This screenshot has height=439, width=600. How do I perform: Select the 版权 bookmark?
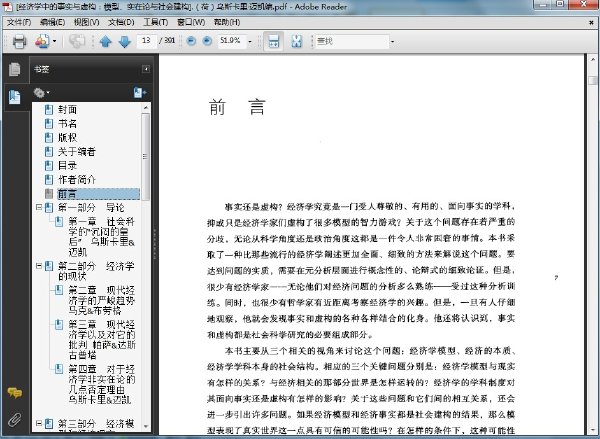67,137
